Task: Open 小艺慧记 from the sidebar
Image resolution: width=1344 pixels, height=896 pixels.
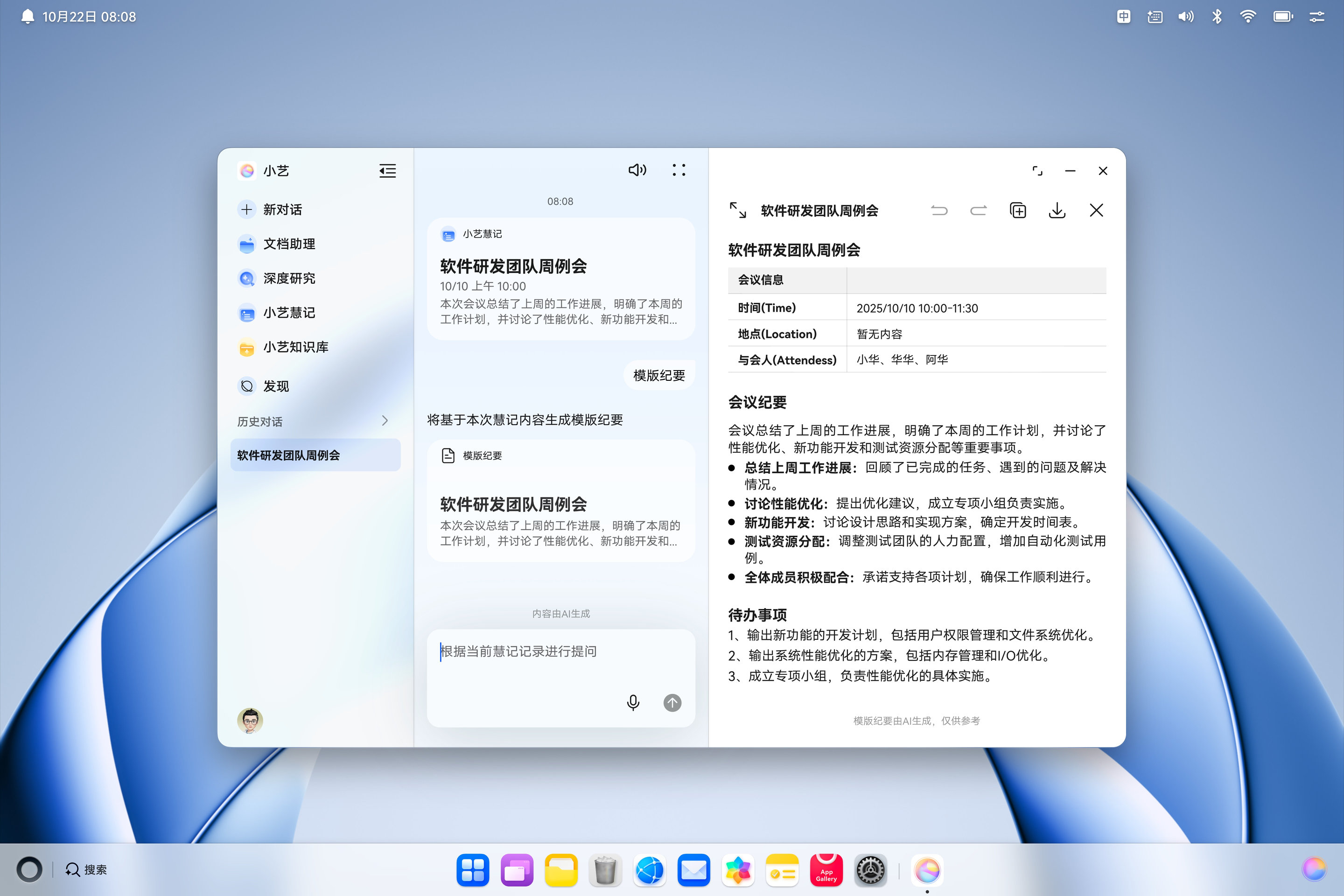Action: [288, 313]
